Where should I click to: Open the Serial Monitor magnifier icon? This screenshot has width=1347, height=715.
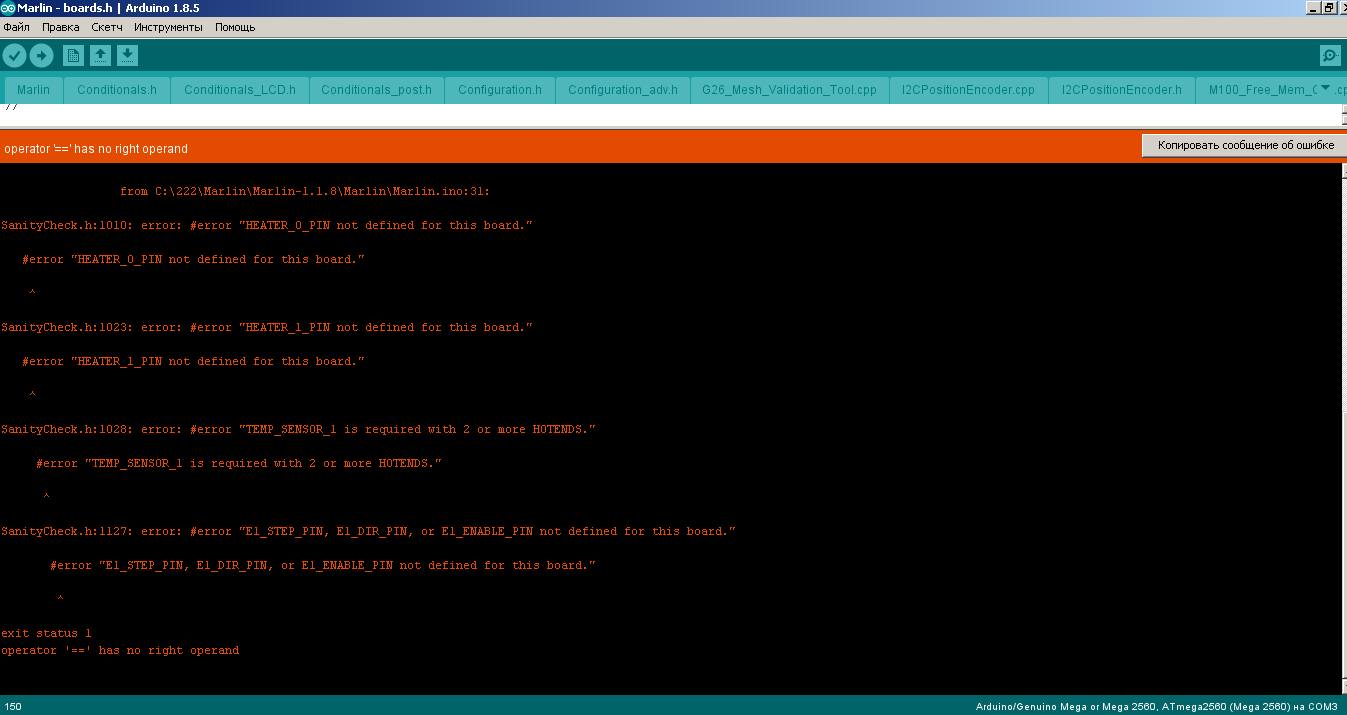coord(1329,56)
